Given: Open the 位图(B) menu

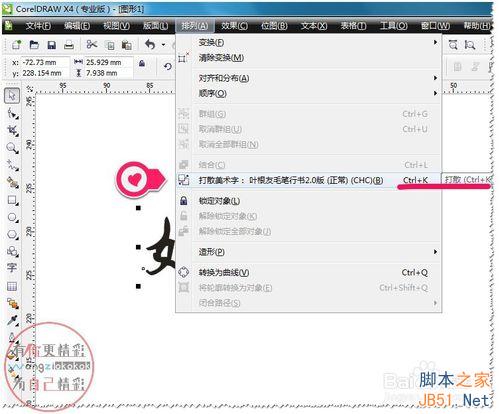Looking at the screenshot, I should click(x=274, y=26).
